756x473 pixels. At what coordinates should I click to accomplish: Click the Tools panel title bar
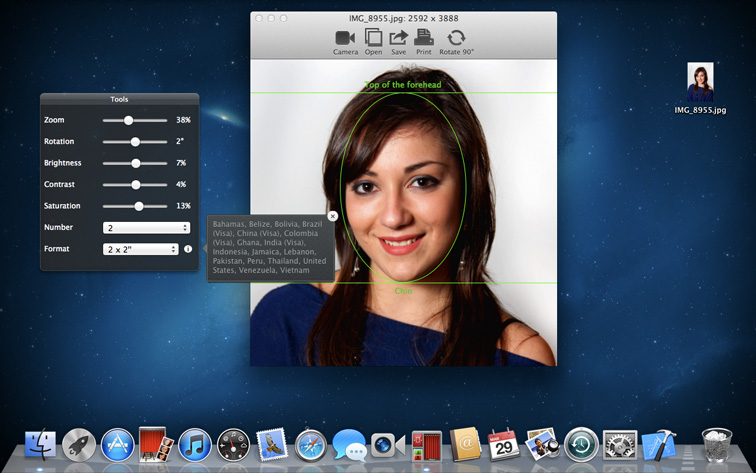[120, 99]
